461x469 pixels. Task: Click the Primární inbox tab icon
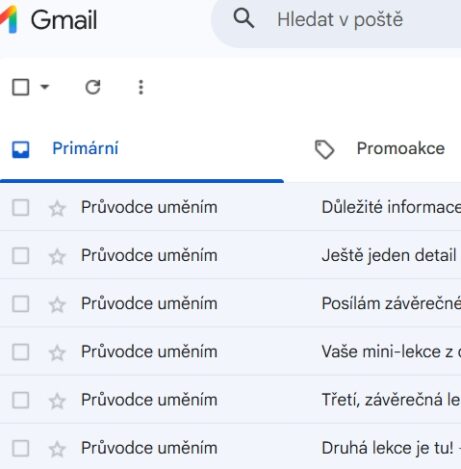click(x=21, y=149)
